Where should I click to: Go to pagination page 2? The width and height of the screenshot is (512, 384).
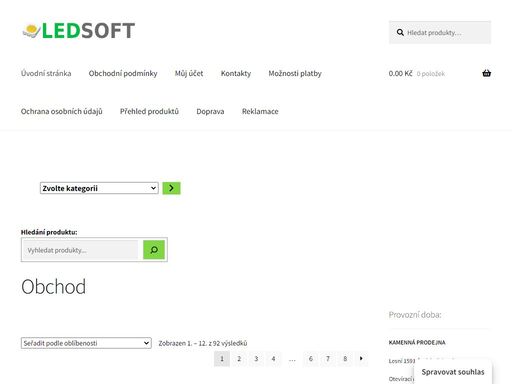point(239,359)
